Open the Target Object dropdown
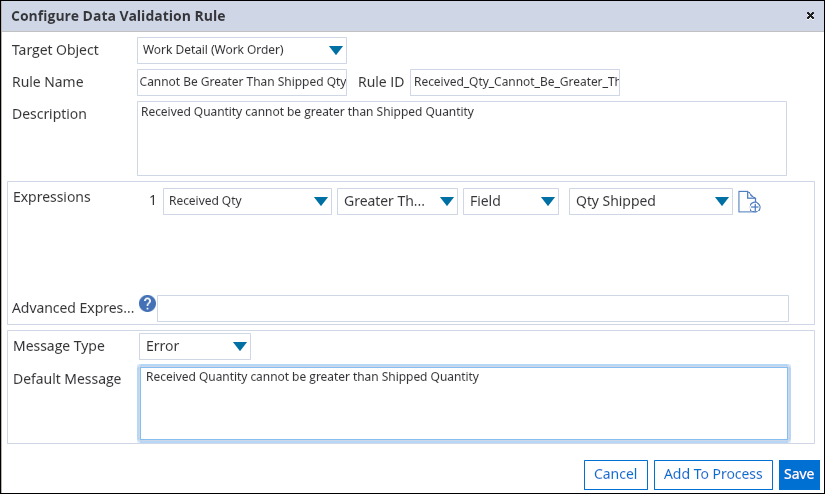The width and height of the screenshot is (825, 494). click(x=242, y=51)
